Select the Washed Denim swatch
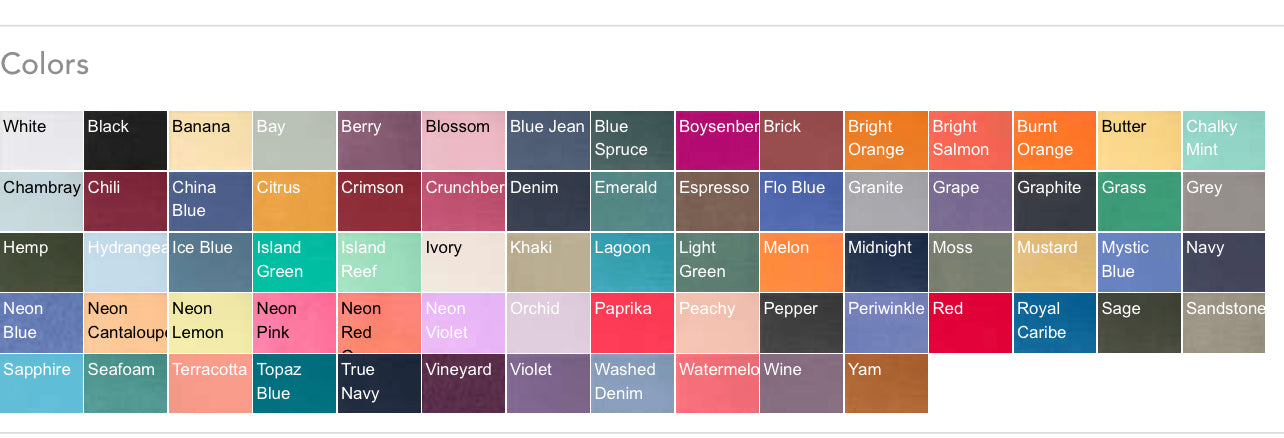The image size is (1284, 438). click(632, 384)
